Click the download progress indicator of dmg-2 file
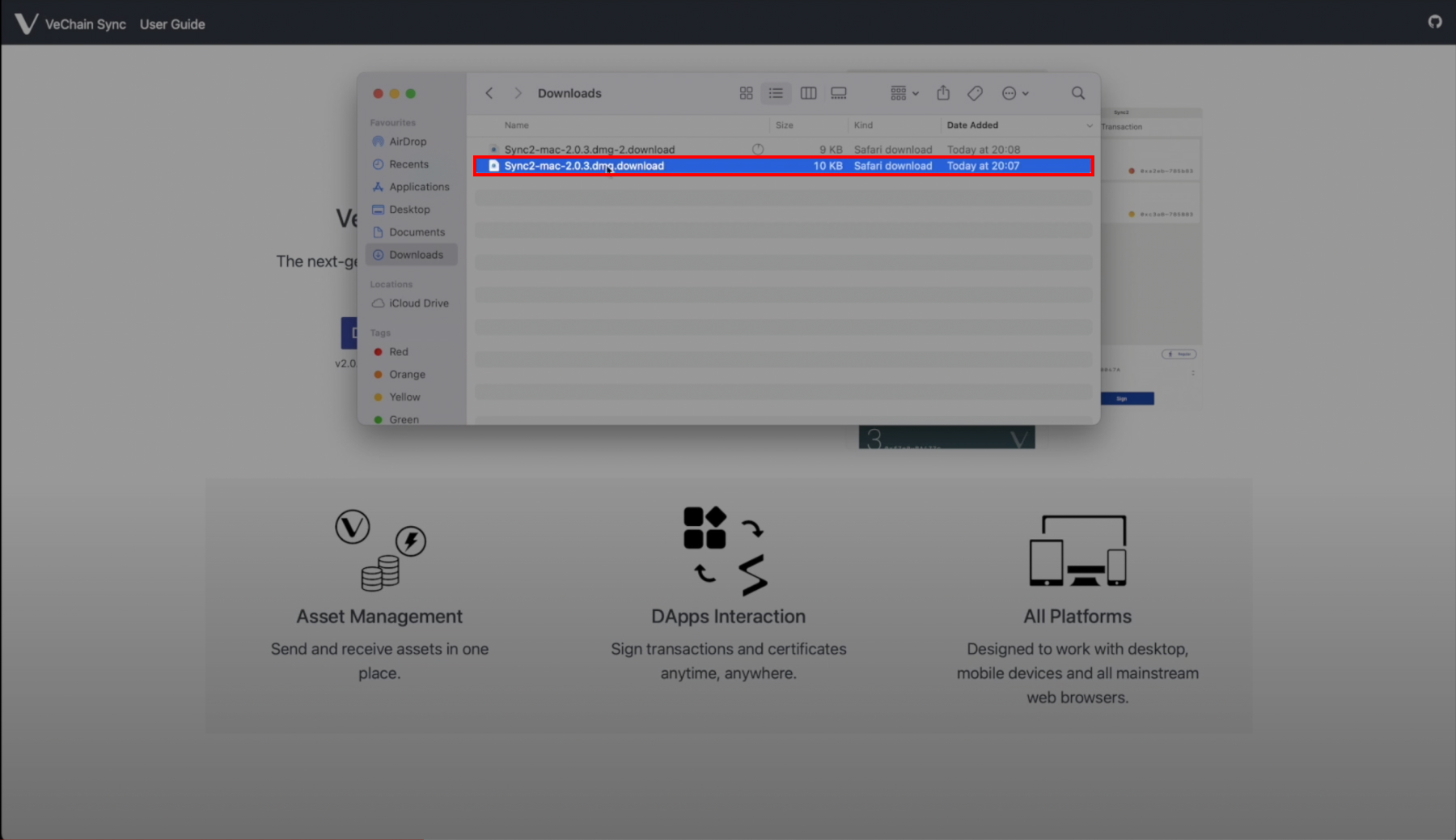1456x840 pixels. coord(758,150)
